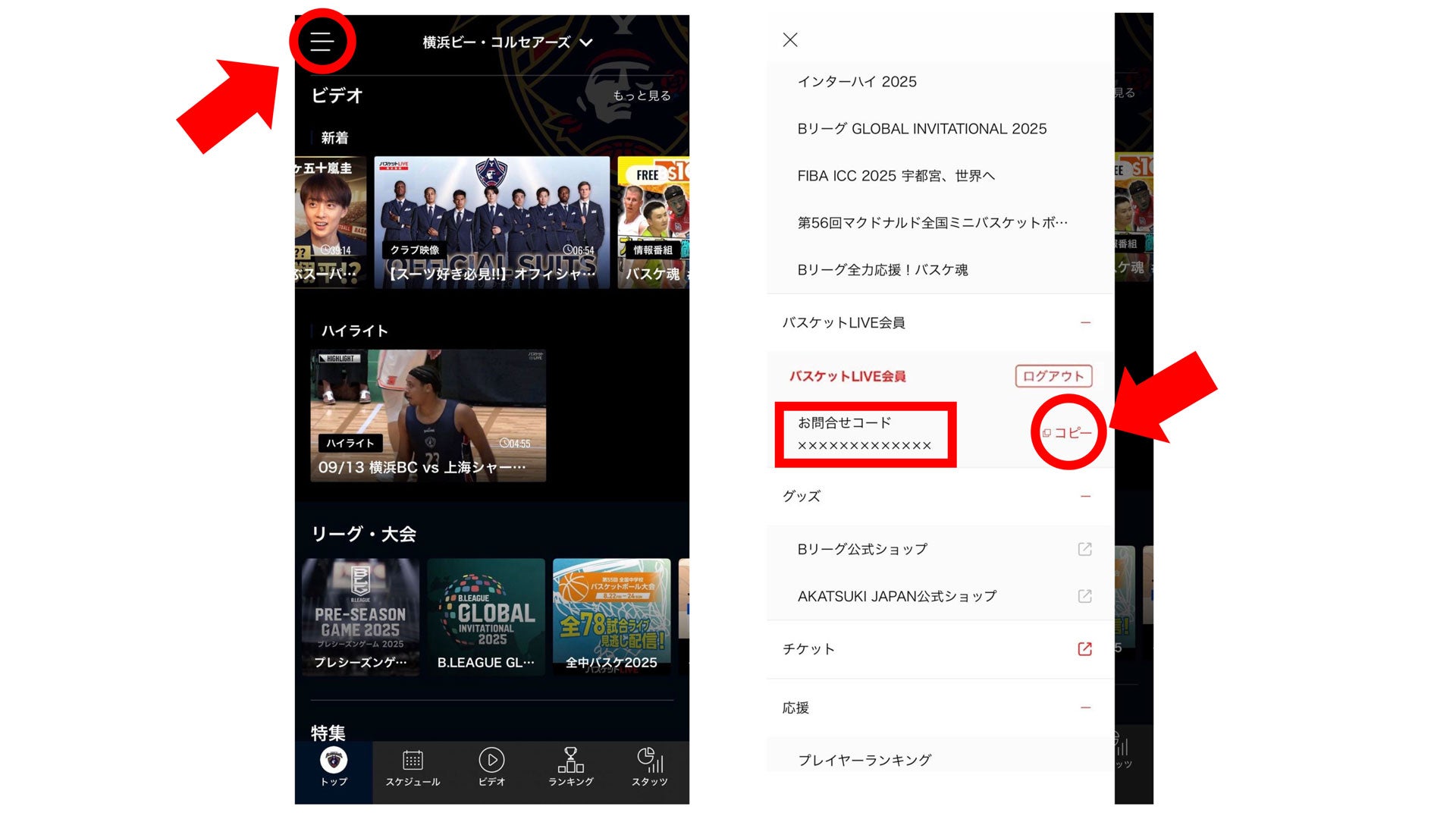The width and height of the screenshot is (1456, 819).
Task: Tap the Top tab team logo
Action: click(x=334, y=761)
